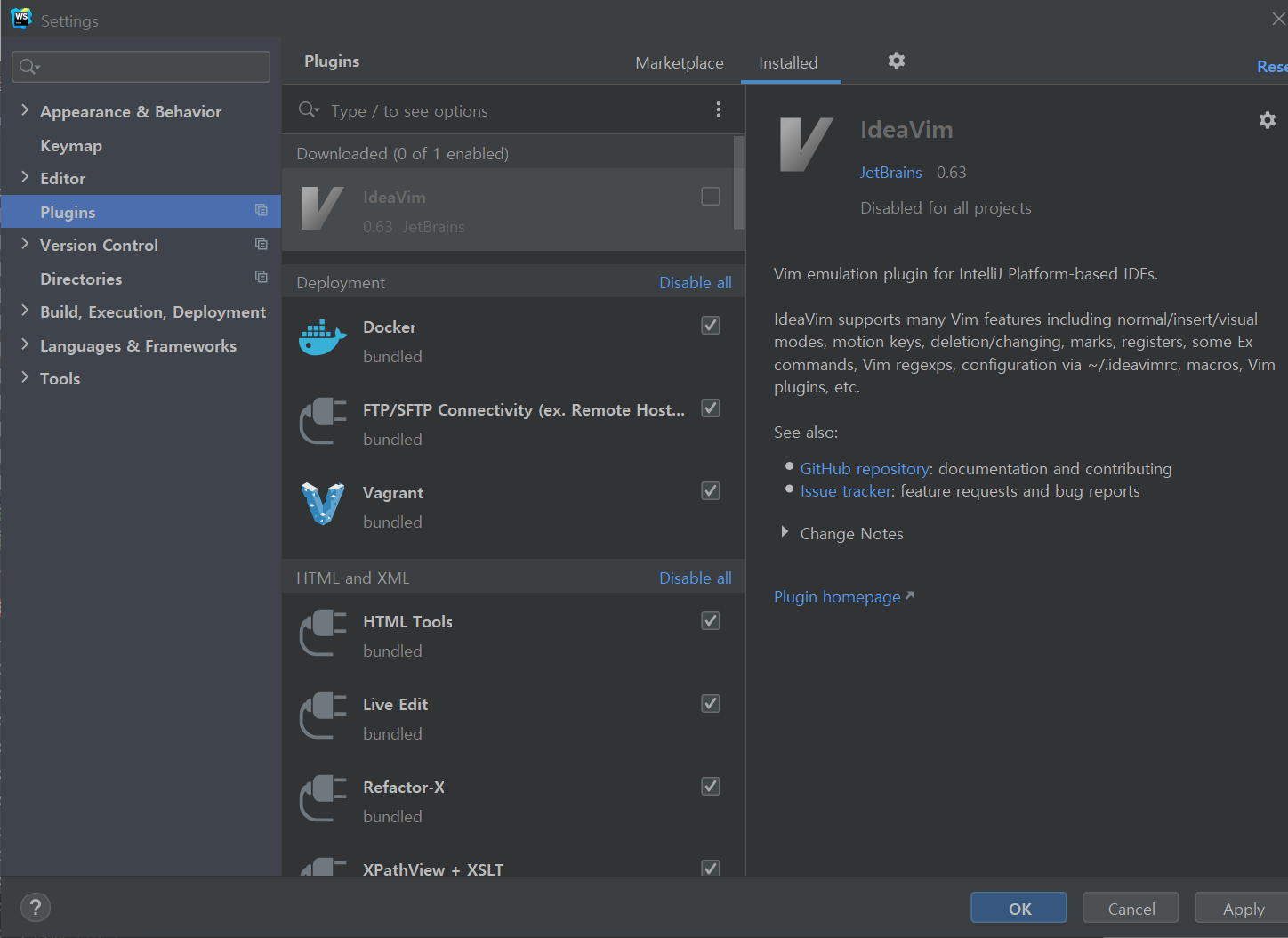Select the Refactor-X plugin name
This screenshot has width=1288, height=938.
click(404, 787)
